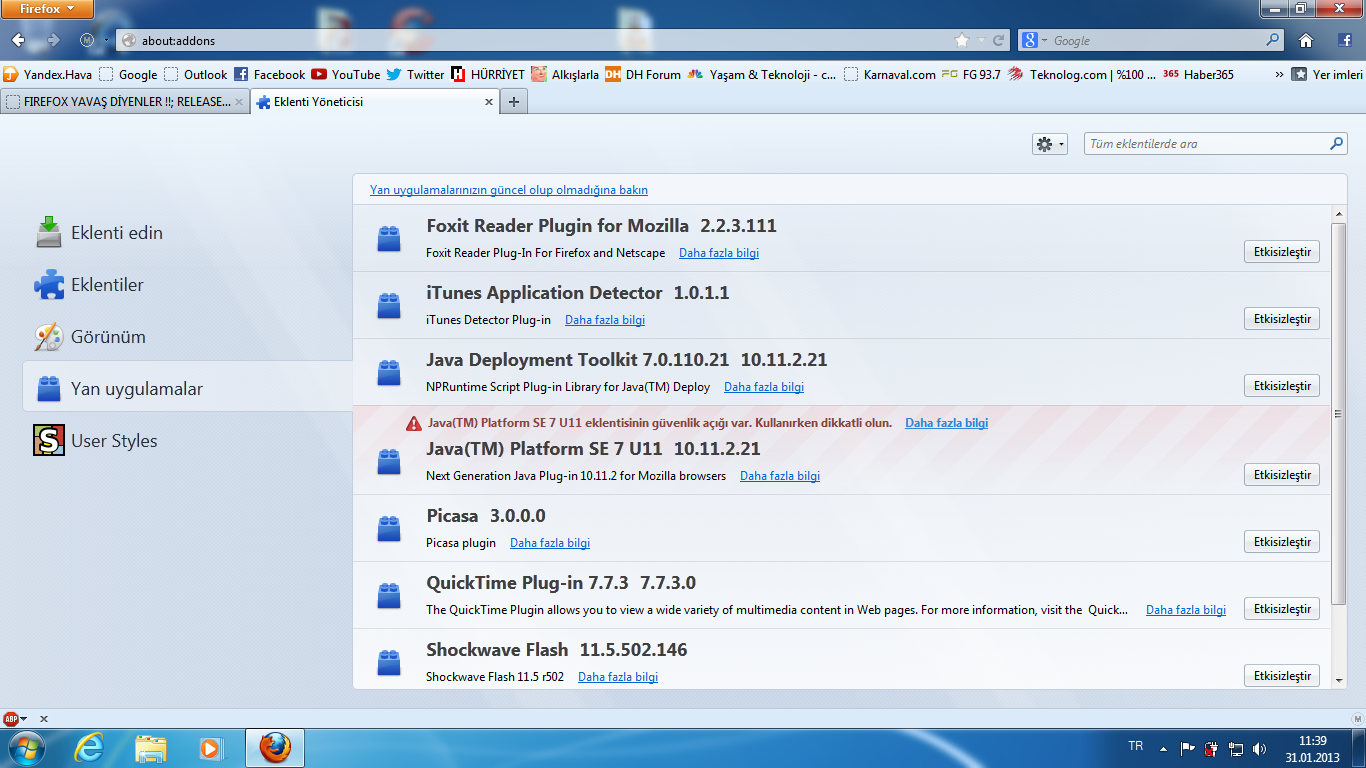Open the Home page icon
Viewport: 1366px width, 768px height.
point(1306,41)
